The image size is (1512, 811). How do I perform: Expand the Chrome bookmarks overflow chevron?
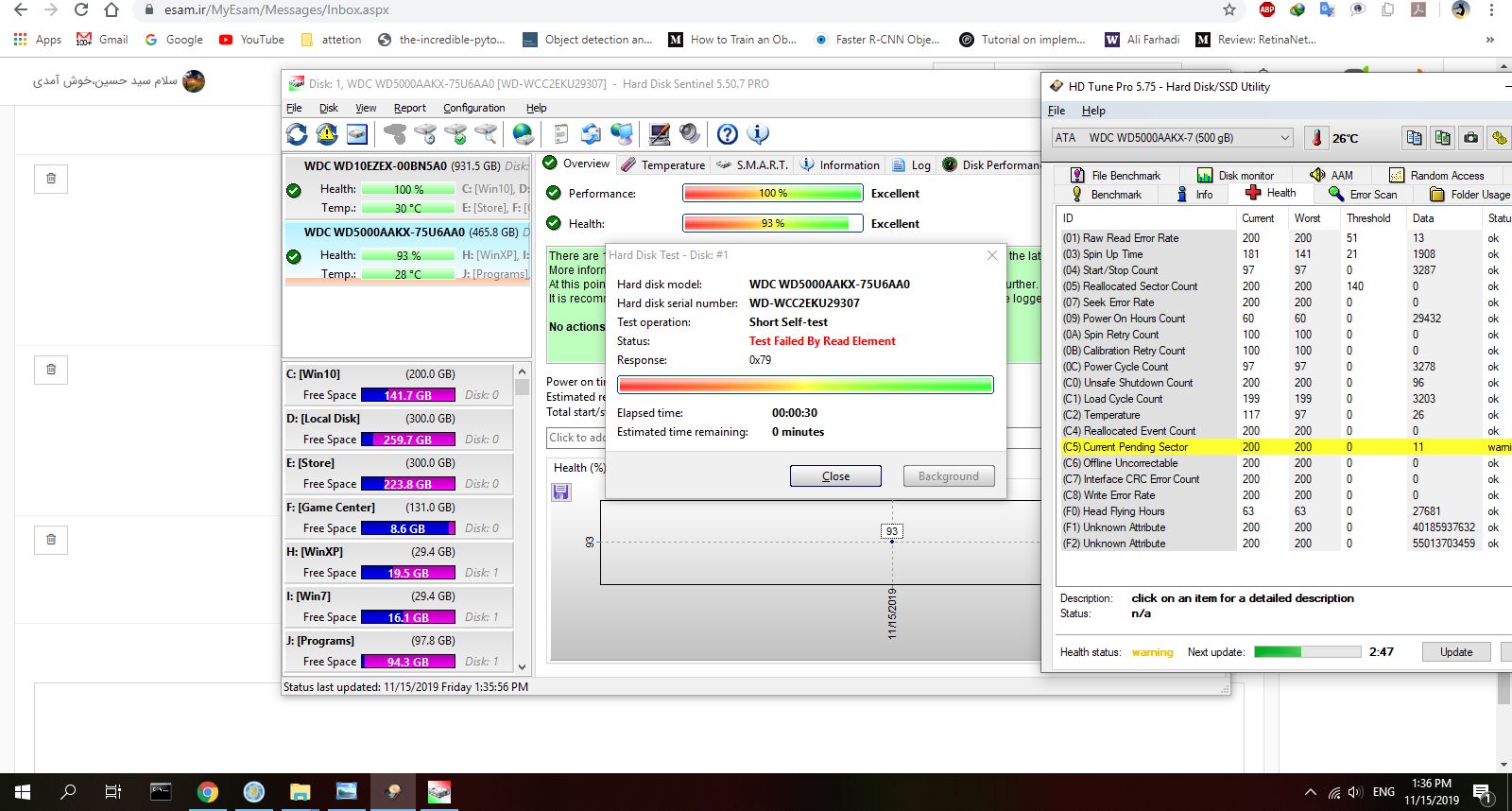click(1490, 40)
